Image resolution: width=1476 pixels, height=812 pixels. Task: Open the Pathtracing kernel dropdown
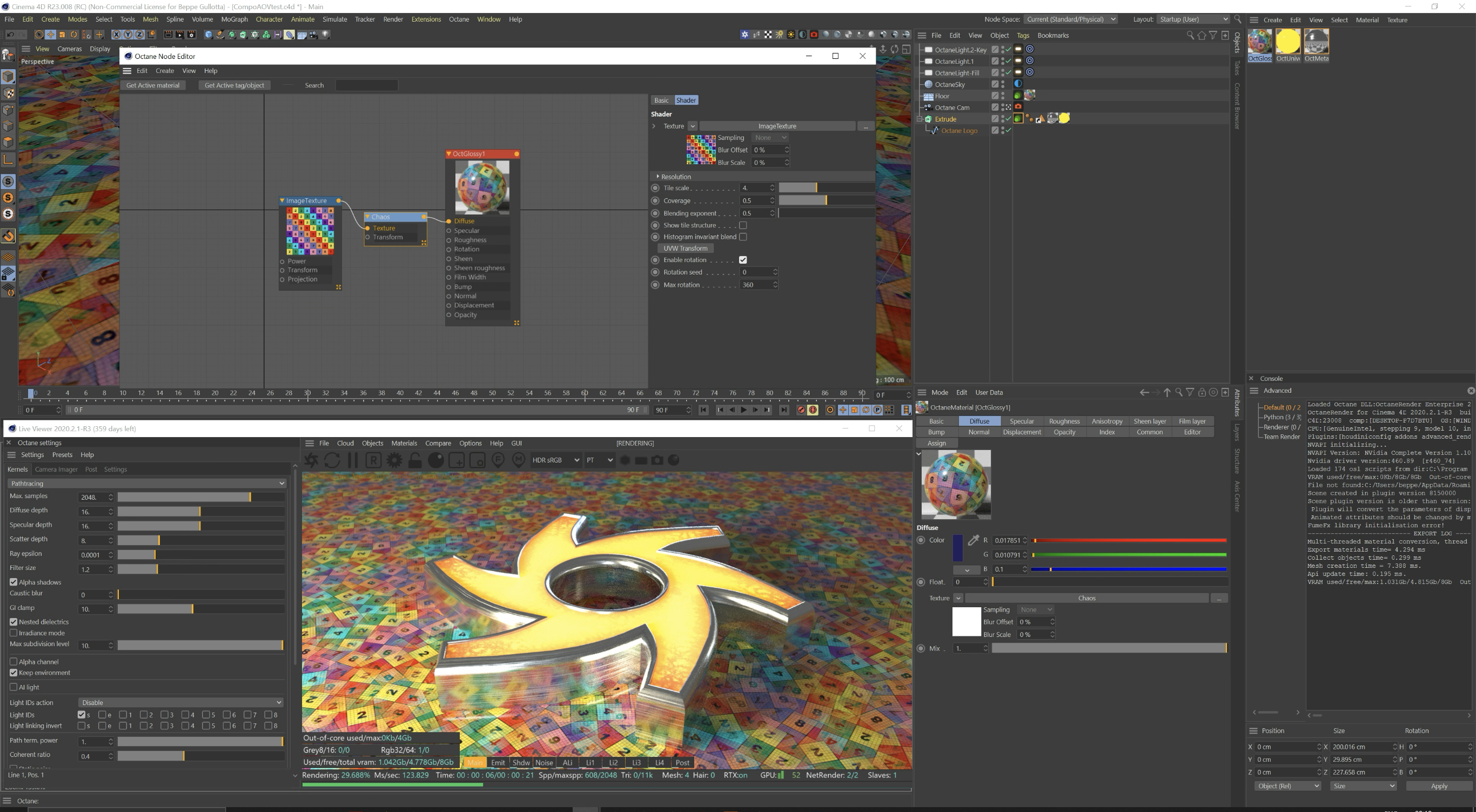[147, 484]
